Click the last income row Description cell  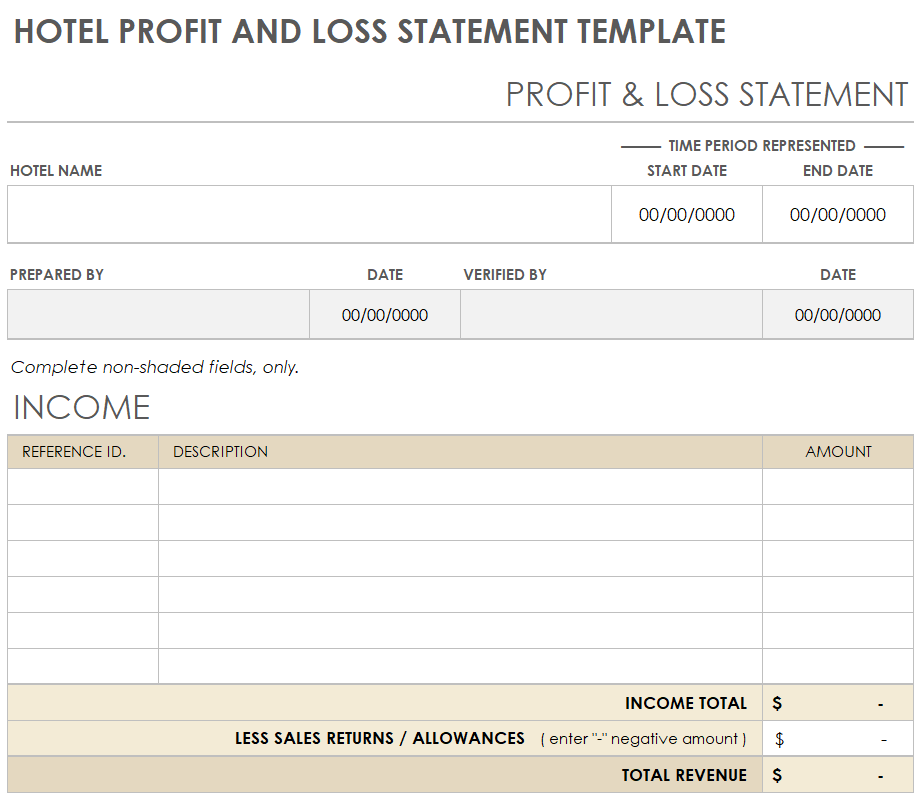point(460,666)
